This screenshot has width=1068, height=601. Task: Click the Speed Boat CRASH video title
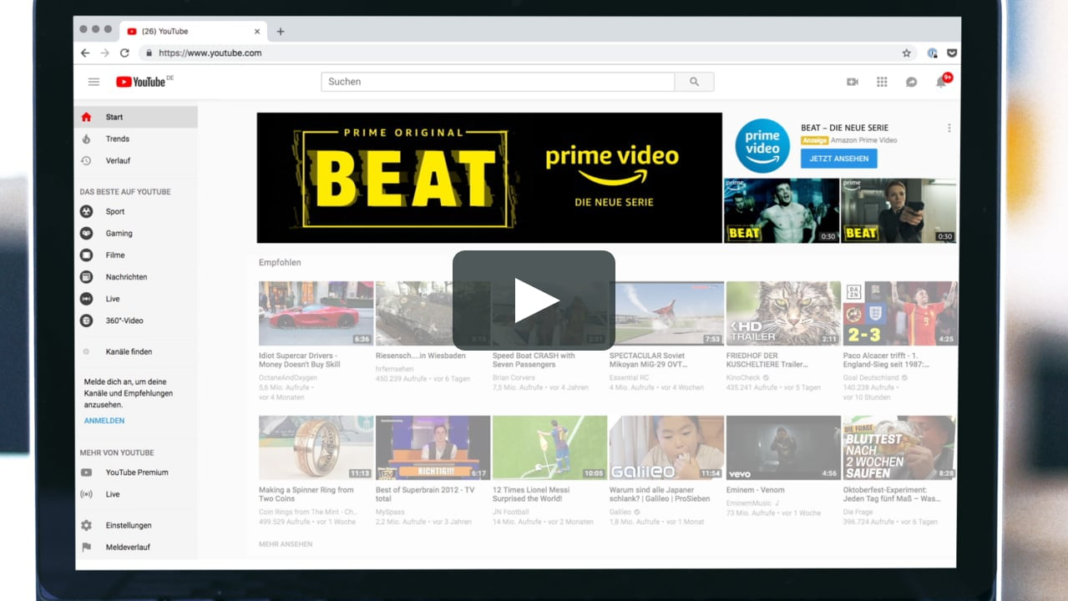[x=533, y=360]
